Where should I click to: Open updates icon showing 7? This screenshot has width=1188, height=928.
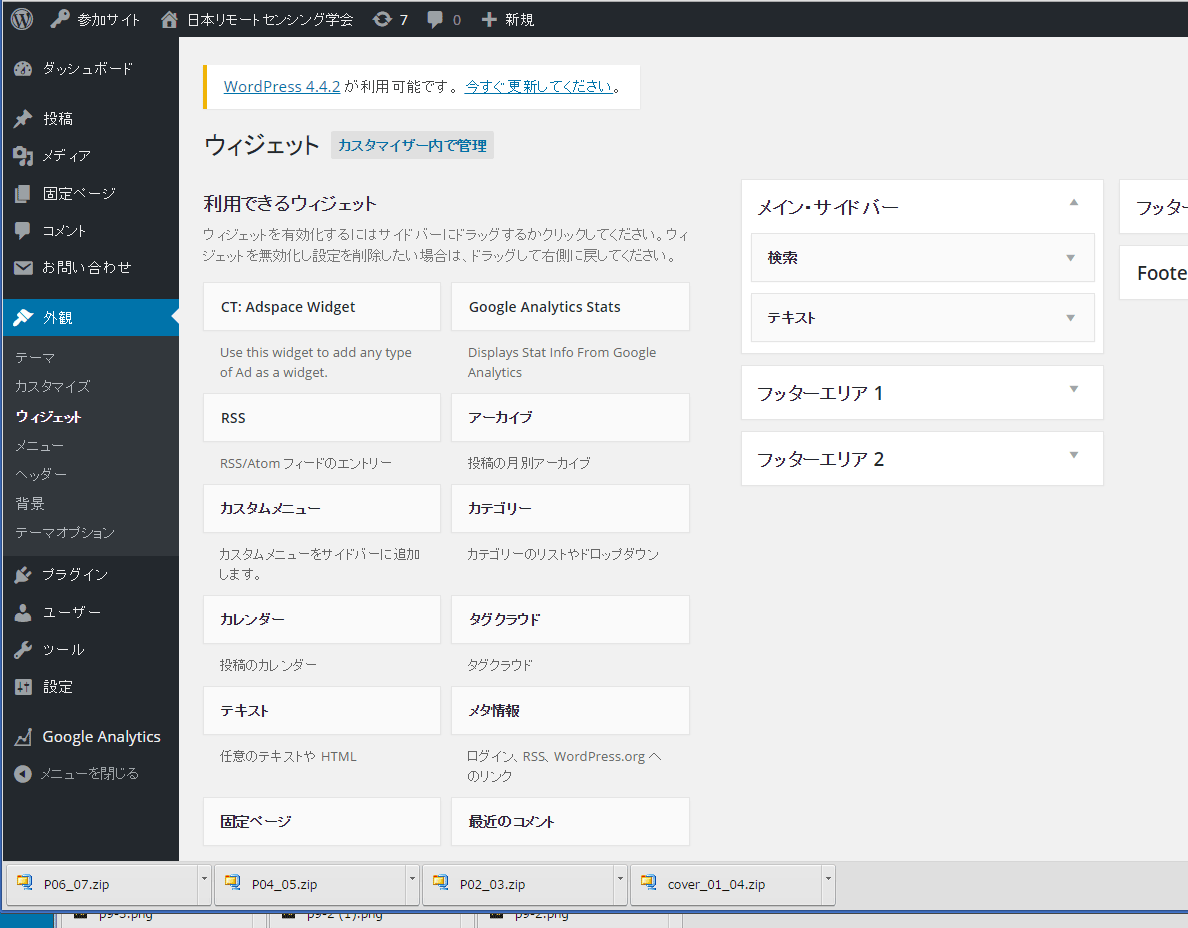(383, 19)
